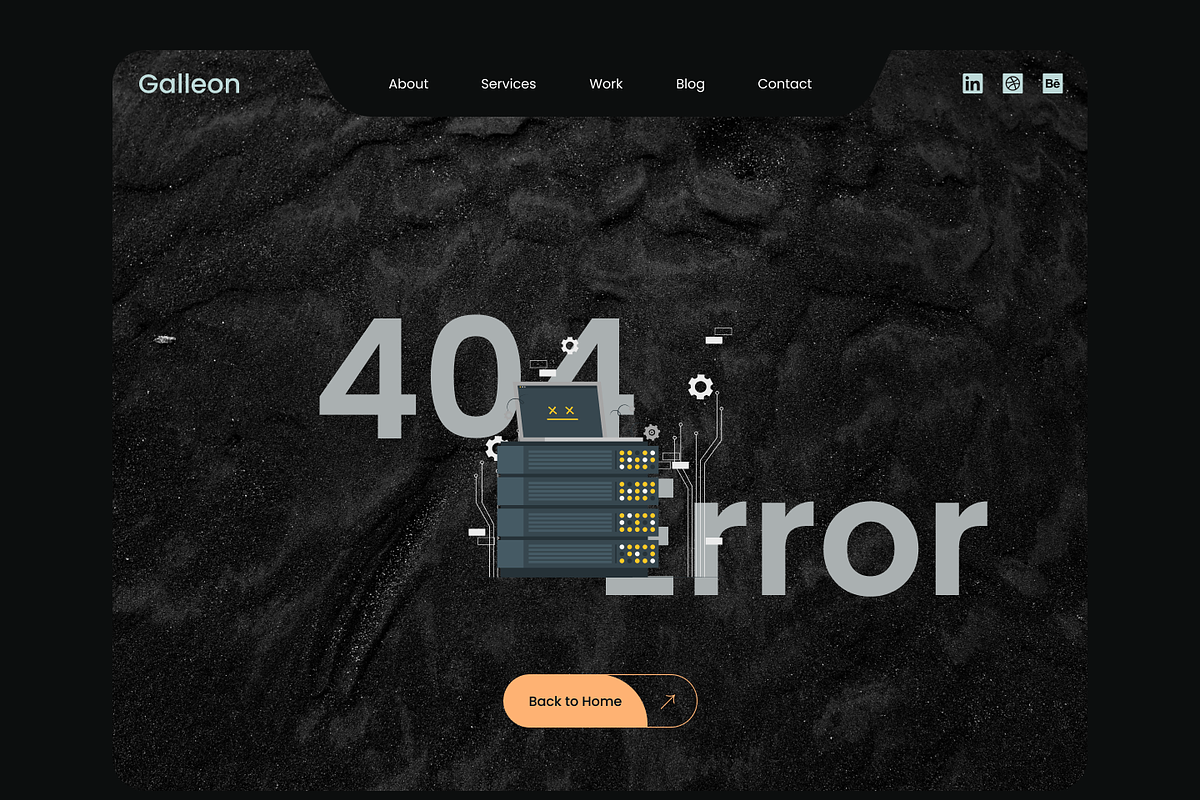Open the Behance social icon
This screenshot has width=1200, height=800.
(1052, 84)
